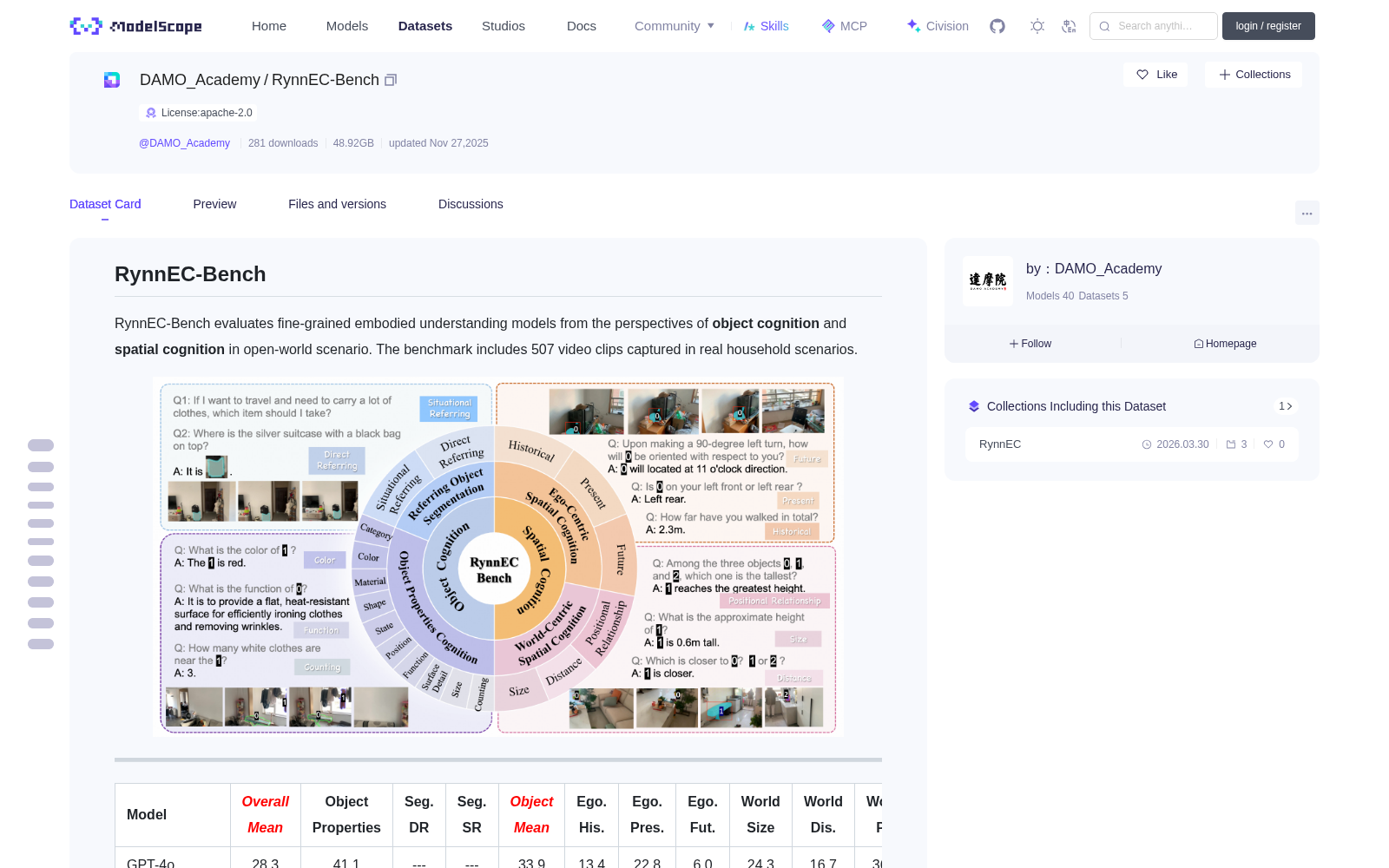
Task: Open the GitHub icon link
Action: [997, 26]
